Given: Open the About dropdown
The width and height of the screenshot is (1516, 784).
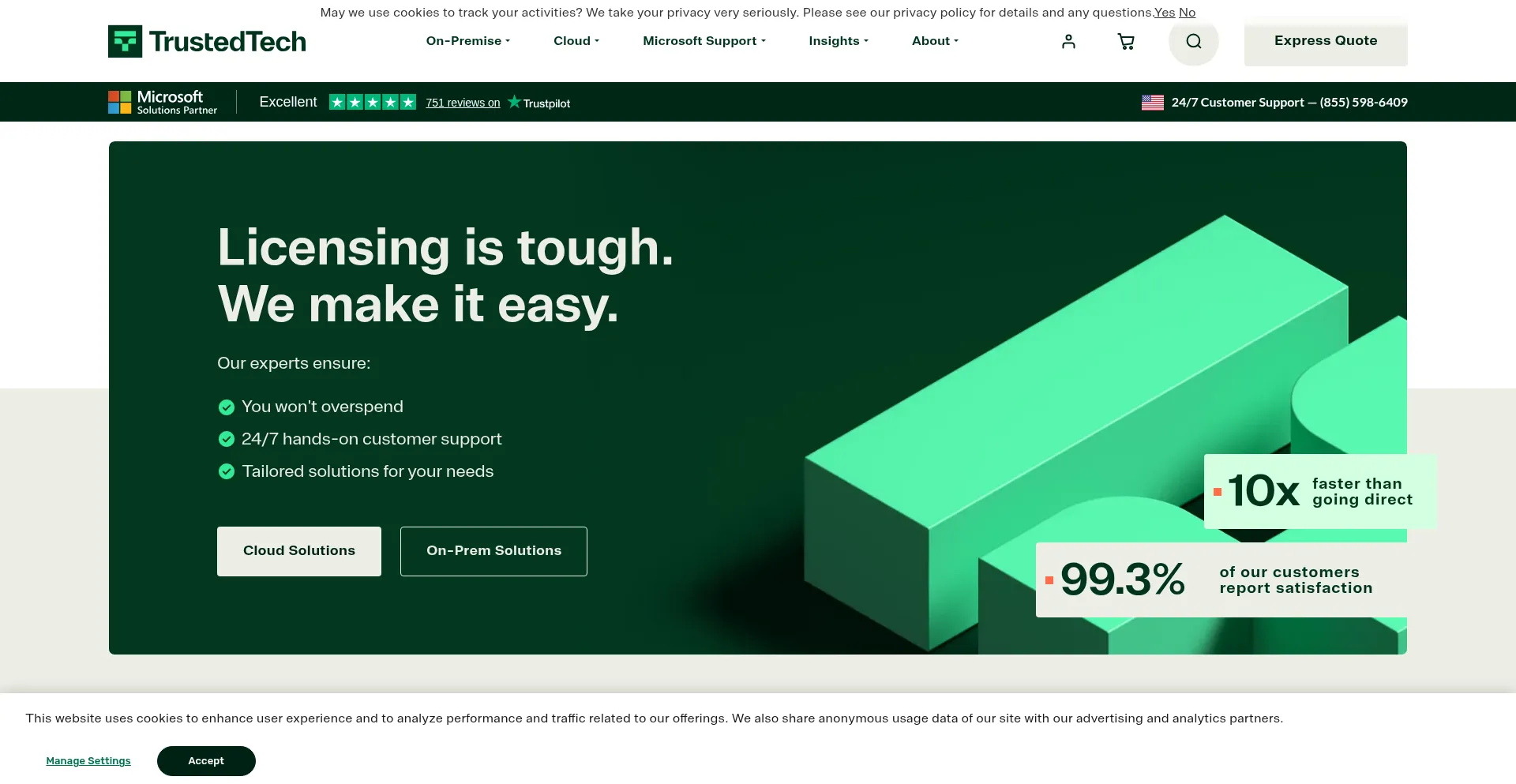Looking at the screenshot, I should click(x=934, y=41).
